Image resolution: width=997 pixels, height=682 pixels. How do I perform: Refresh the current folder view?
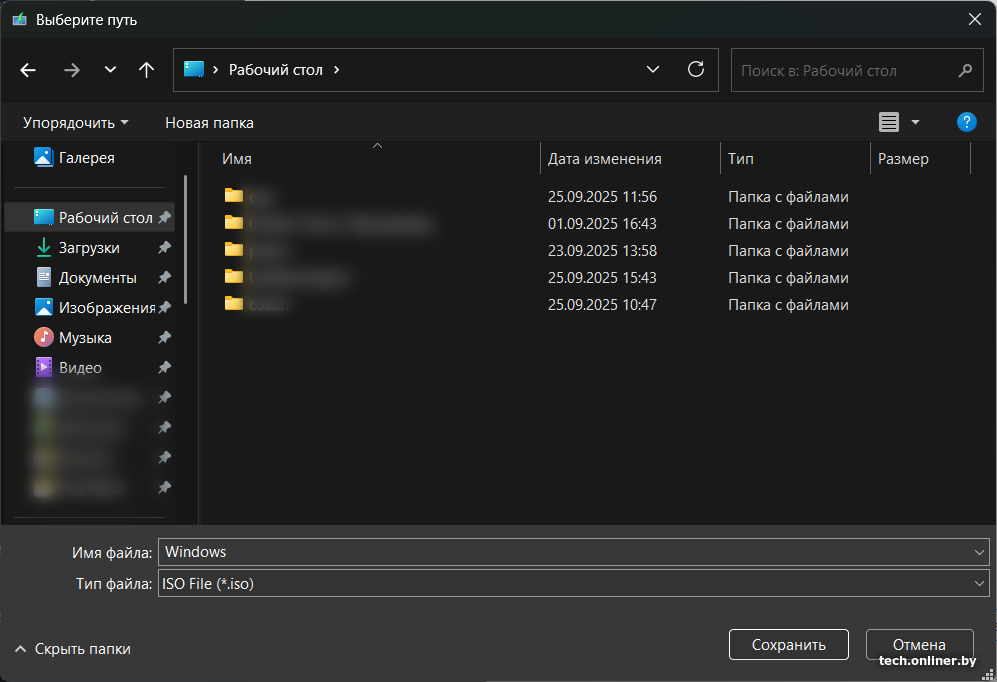[x=696, y=69]
